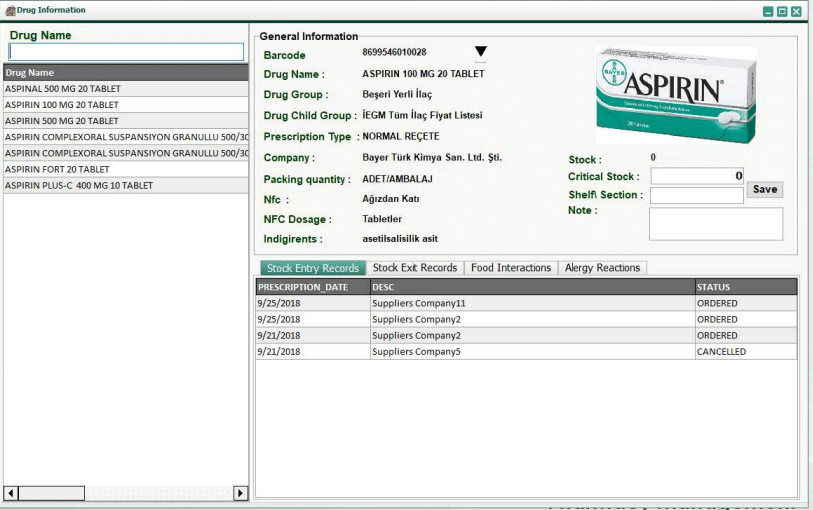Open the Food Interactions tab
This screenshot has width=813, height=510.
[510, 268]
